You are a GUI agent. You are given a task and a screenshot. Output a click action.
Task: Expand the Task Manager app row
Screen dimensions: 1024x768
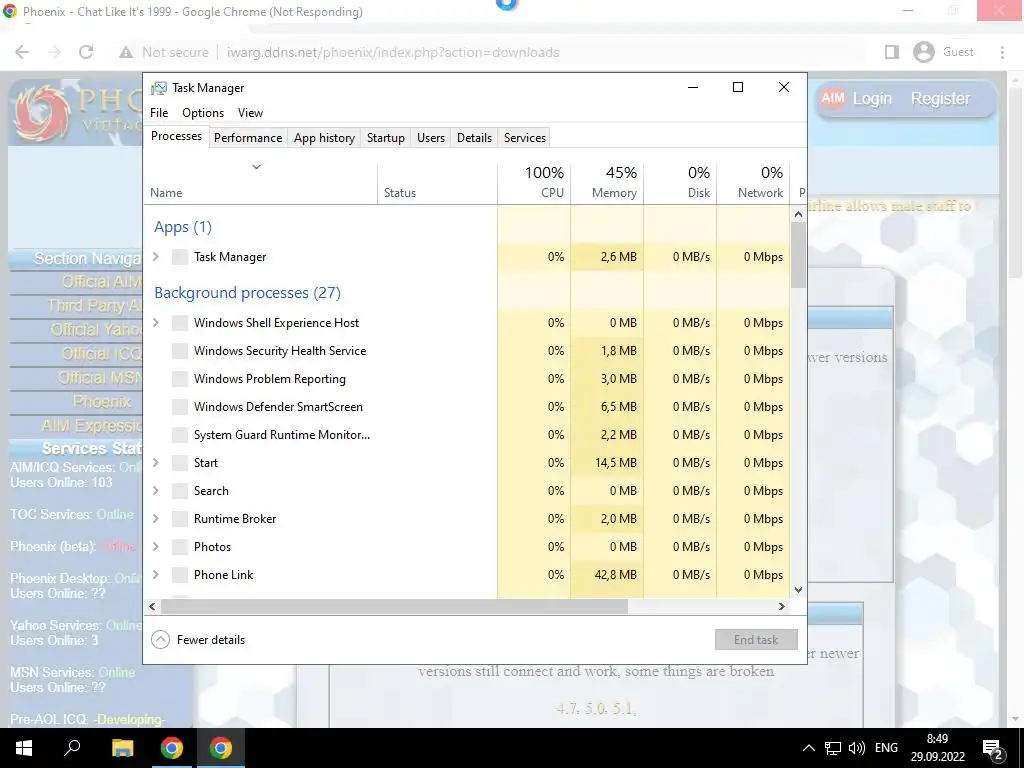point(156,257)
